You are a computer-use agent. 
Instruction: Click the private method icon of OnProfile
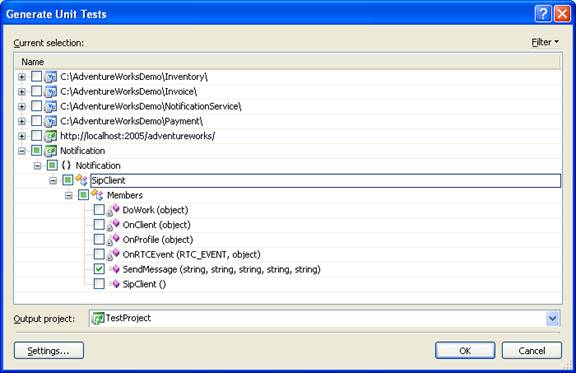tap(113, 240)
